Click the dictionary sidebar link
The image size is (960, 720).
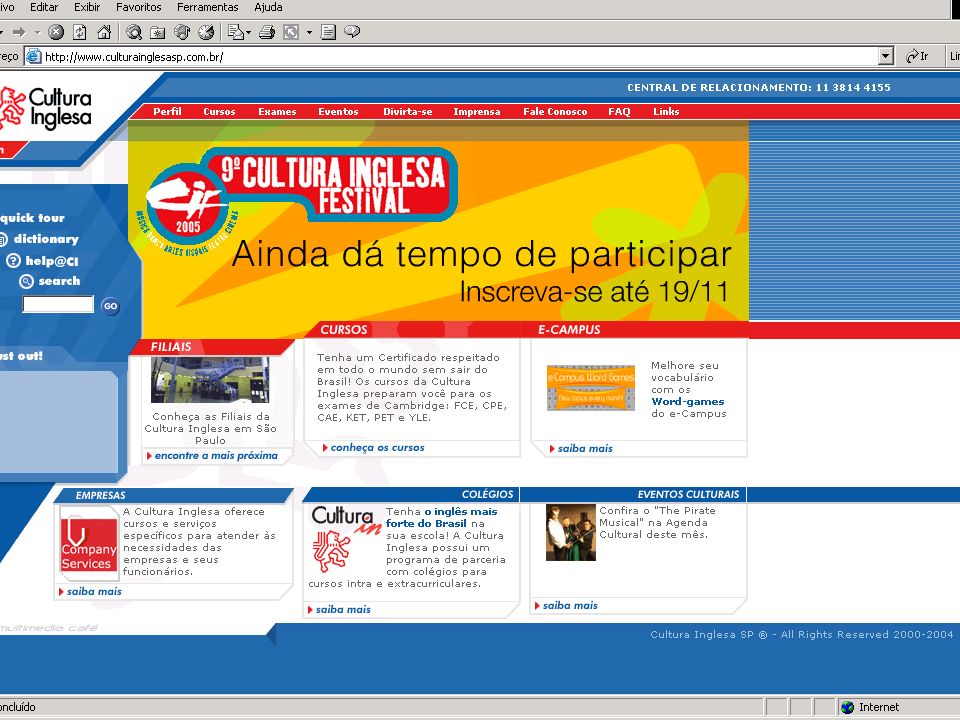(x=46, y=239)
